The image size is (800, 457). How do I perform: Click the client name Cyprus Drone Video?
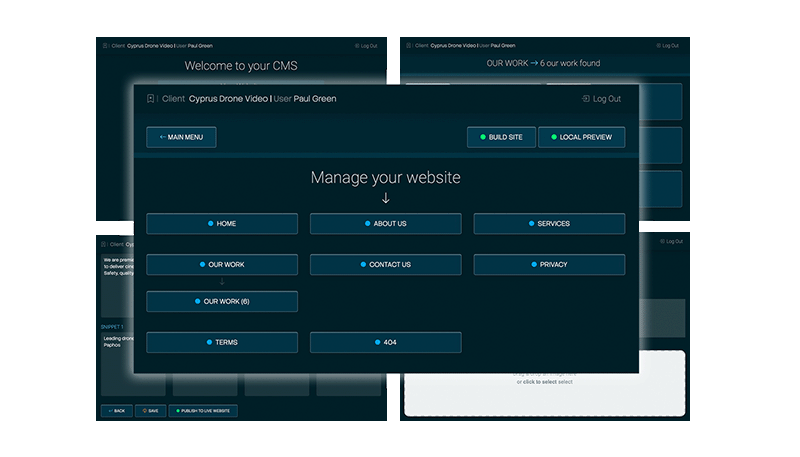click(x=228, y=99)
